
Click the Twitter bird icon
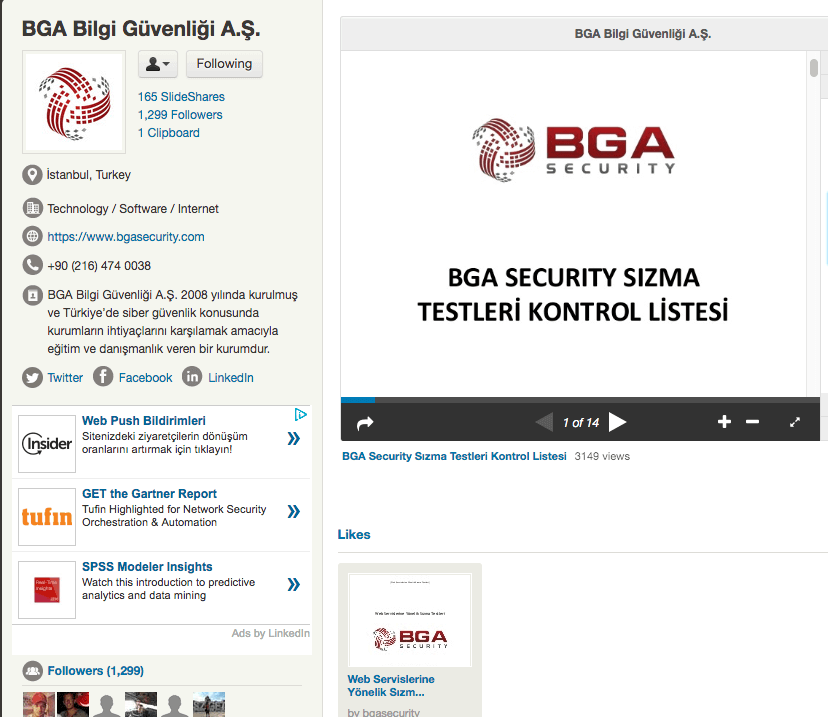point(32,378)
